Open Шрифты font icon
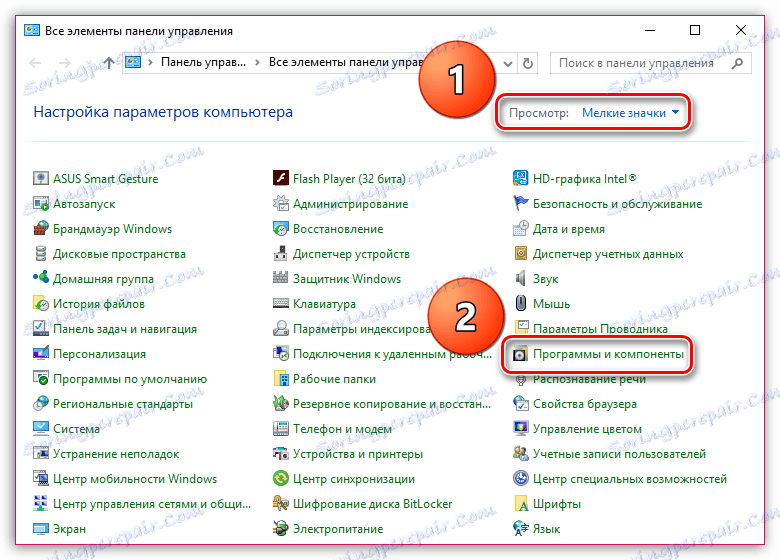 tap(520, 504)
